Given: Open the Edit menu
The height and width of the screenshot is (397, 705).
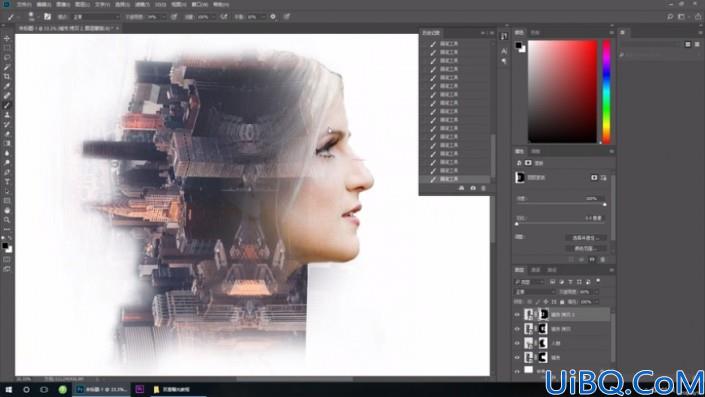Looking at the screenshot, I should click(44, 4).
